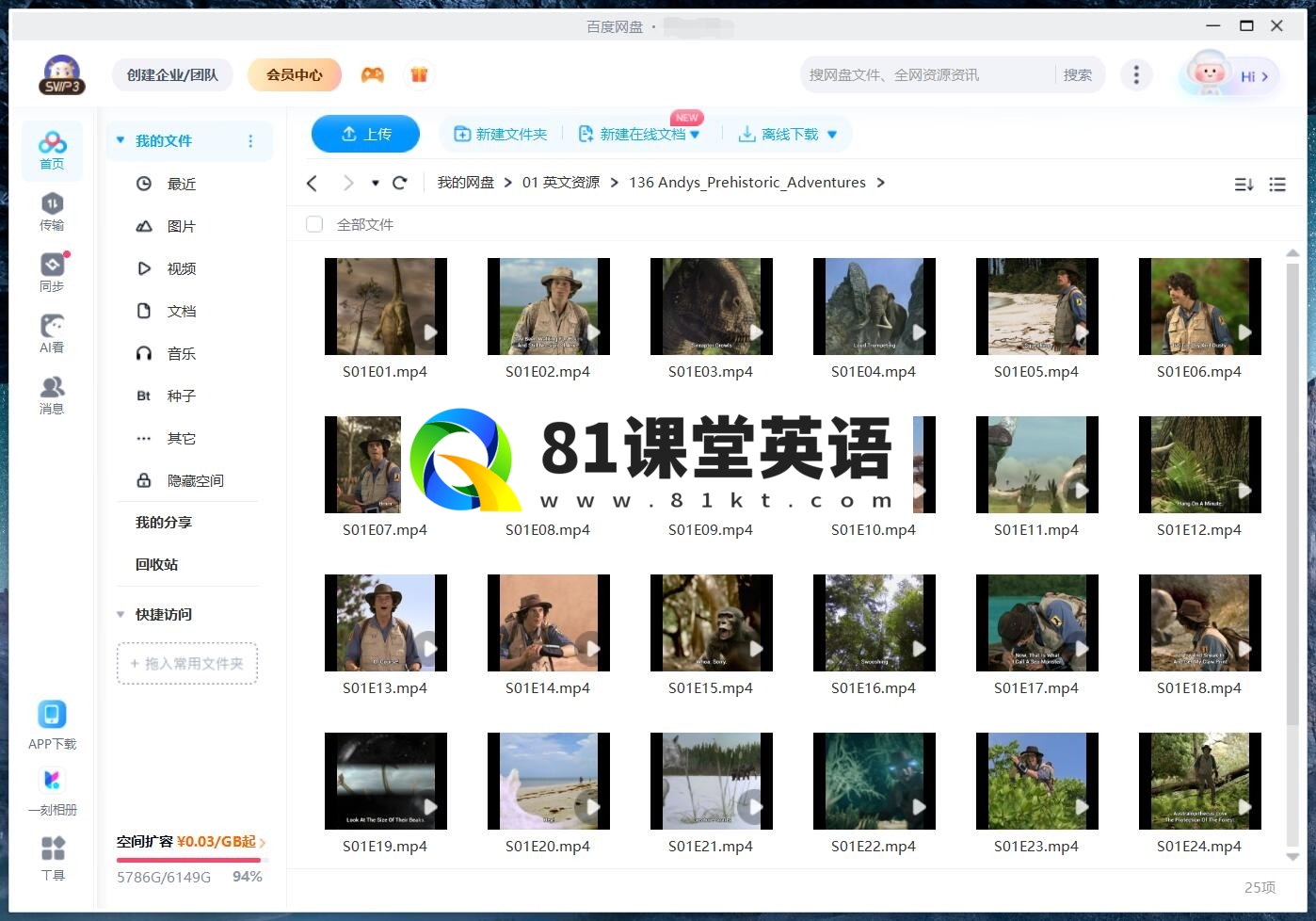Switch to list view icon
The height and width of the screenshot is (921, 1316).
pyautogui.click(x=1277, y=184)
